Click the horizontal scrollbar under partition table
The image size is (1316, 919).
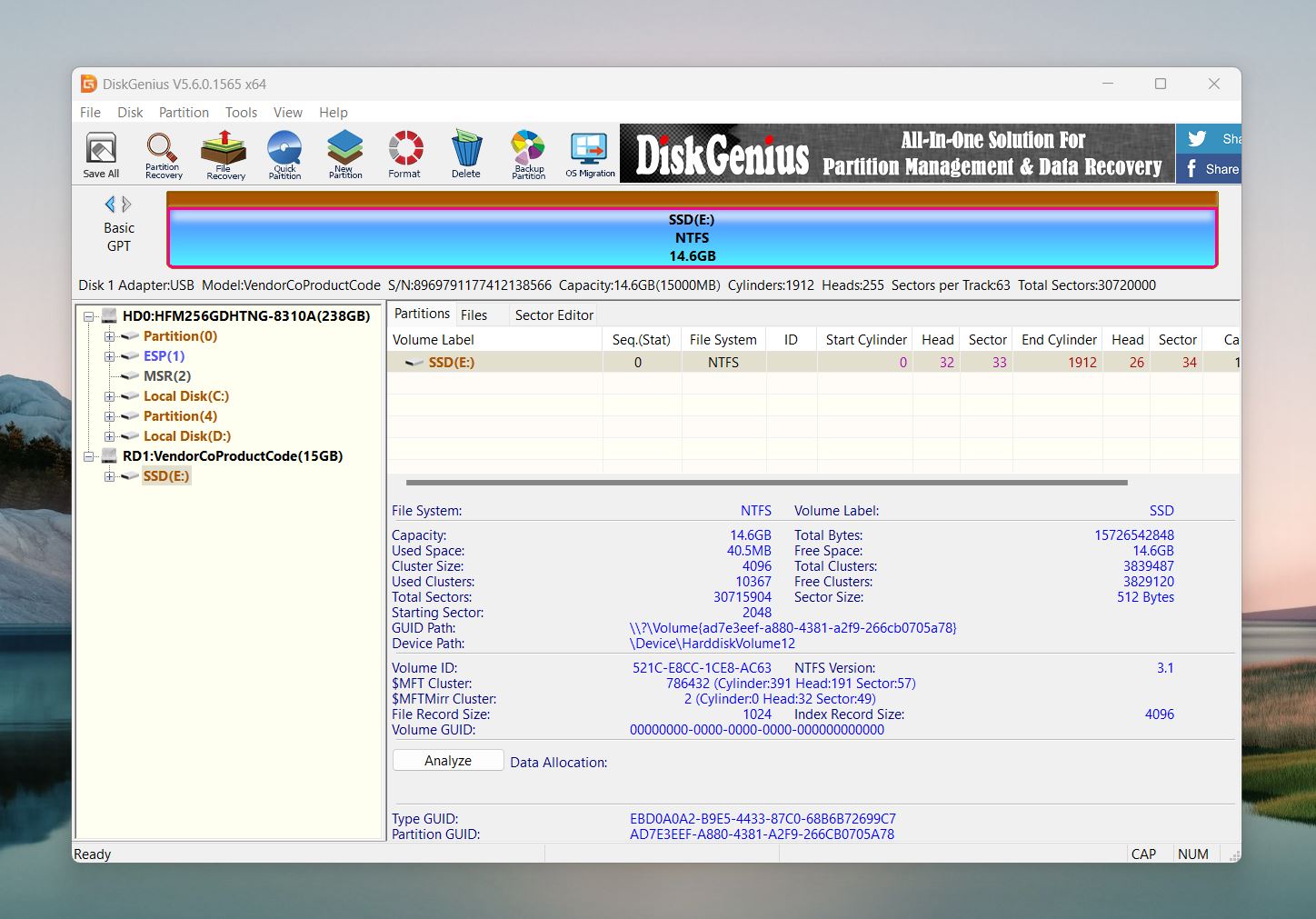tap(766, 483)
